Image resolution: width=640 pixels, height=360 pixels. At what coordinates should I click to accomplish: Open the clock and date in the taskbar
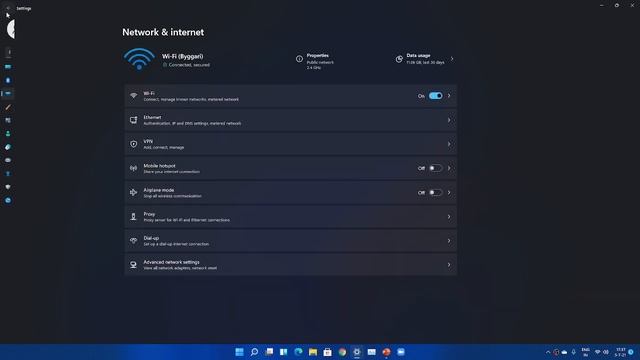click(x=620, y=352)
